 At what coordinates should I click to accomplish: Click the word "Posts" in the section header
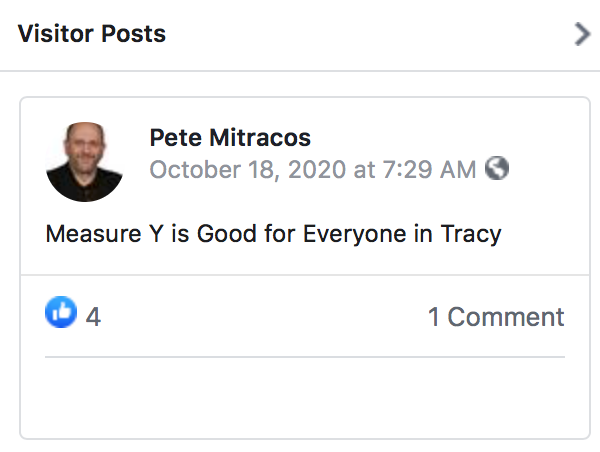pos(134,34)
